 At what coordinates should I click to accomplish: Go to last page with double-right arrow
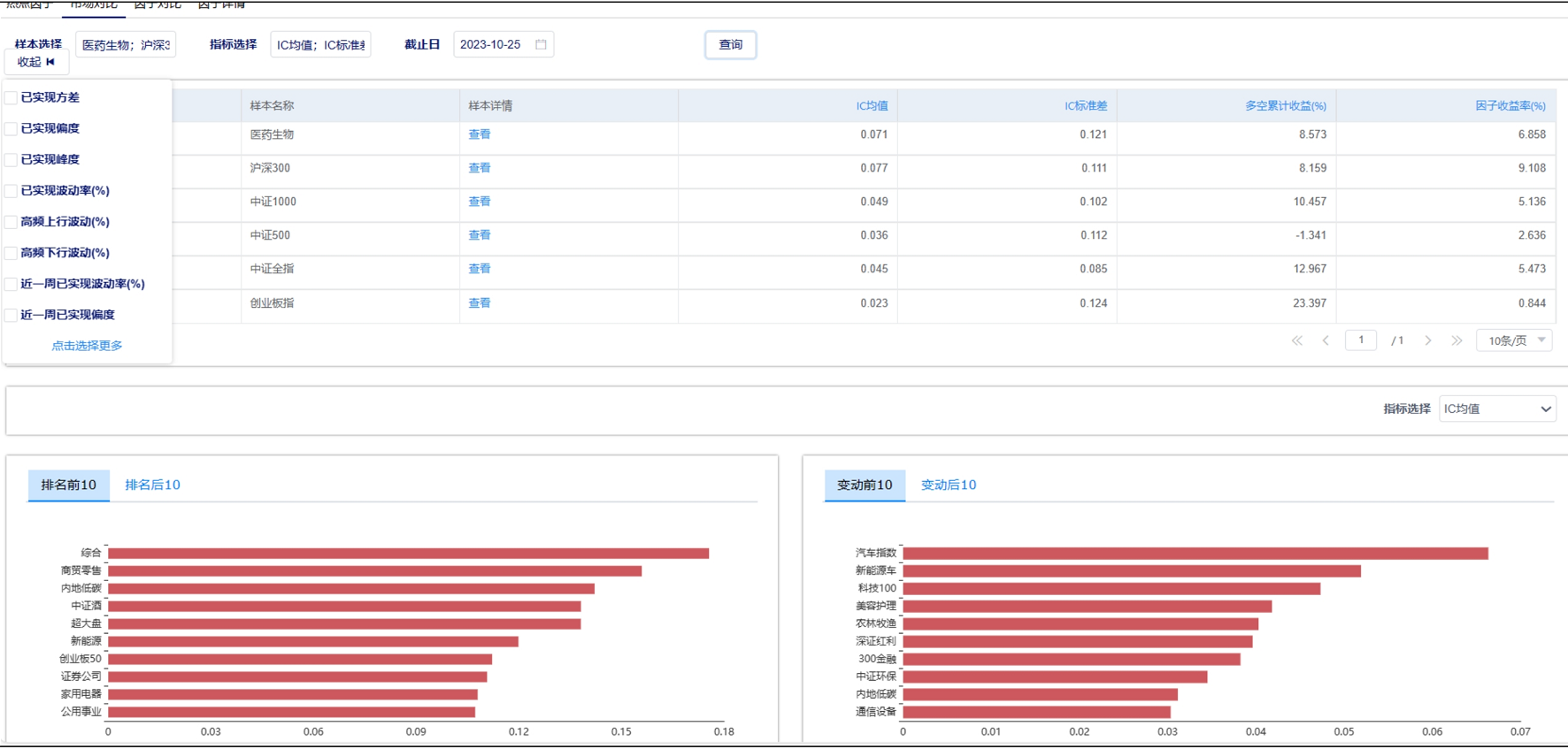(1457, 340)
